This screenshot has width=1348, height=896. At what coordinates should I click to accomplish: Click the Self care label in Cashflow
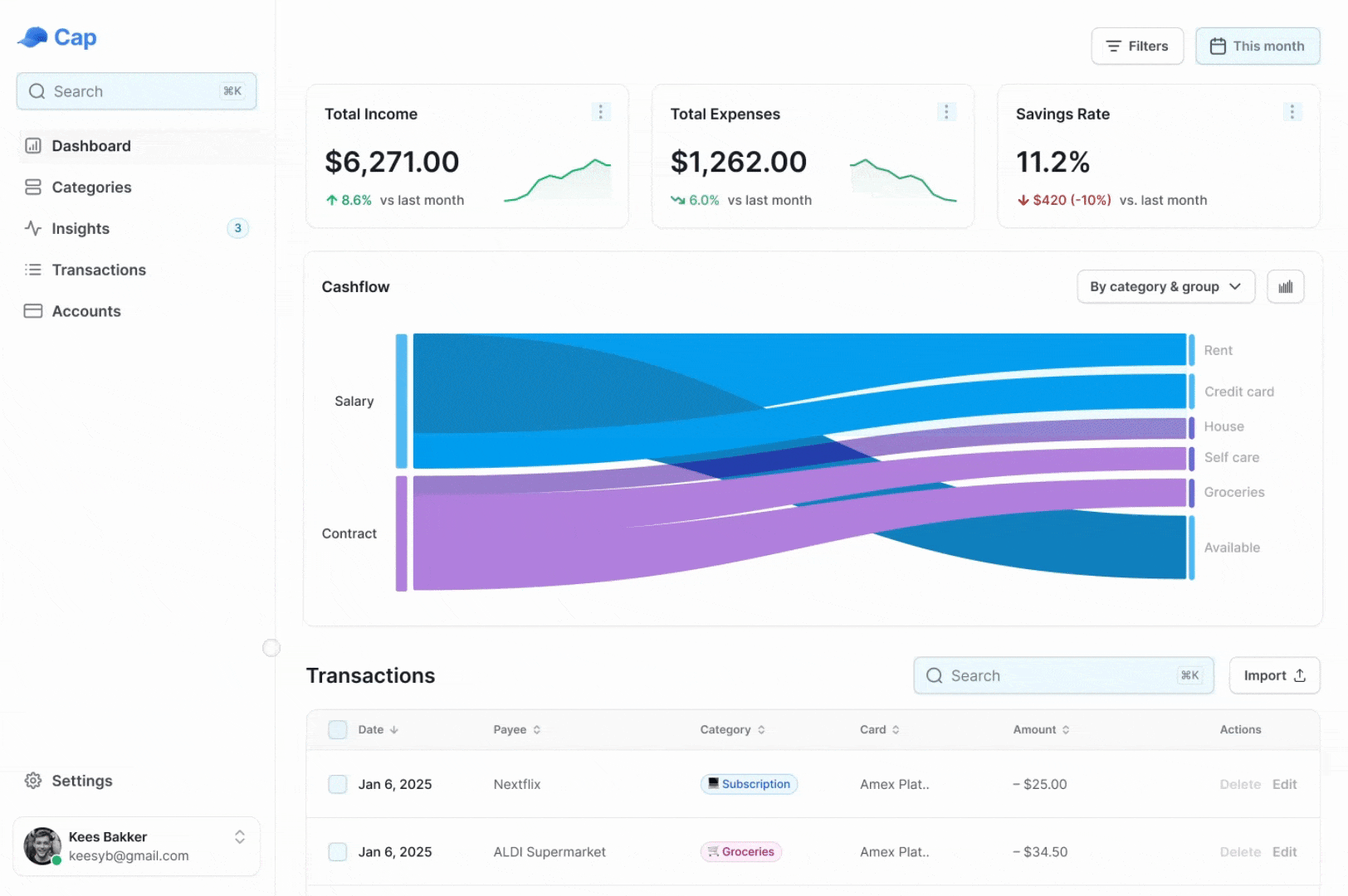tap(1232, 458)
